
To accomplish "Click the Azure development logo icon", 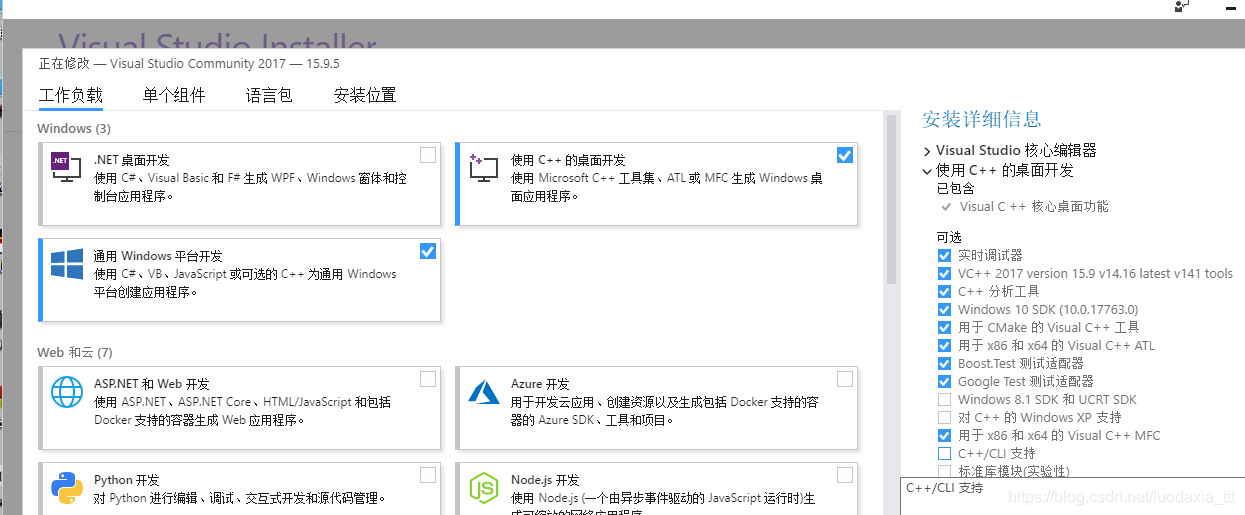I will 484,392.
